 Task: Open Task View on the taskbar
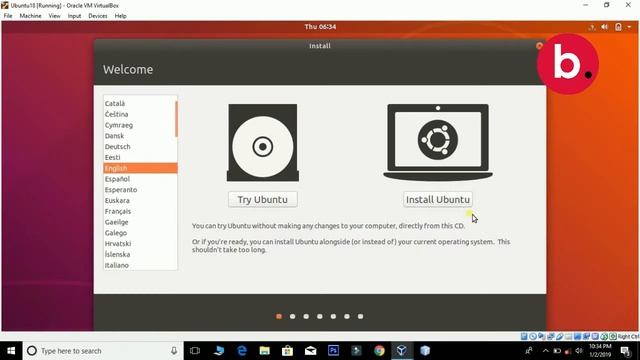click(x=195, y=351)
